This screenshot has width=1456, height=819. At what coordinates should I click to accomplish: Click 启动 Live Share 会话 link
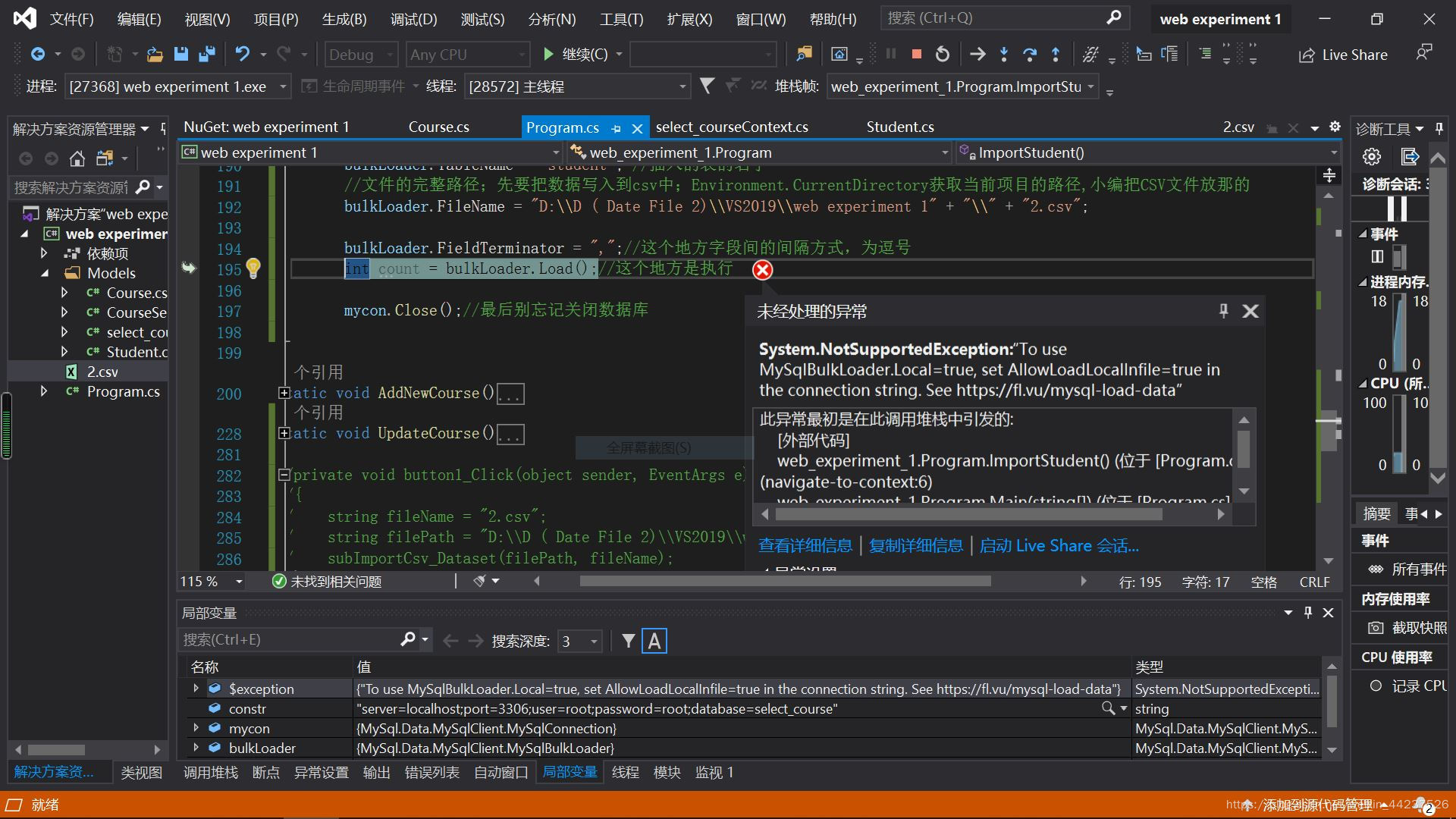[1059, 546]
